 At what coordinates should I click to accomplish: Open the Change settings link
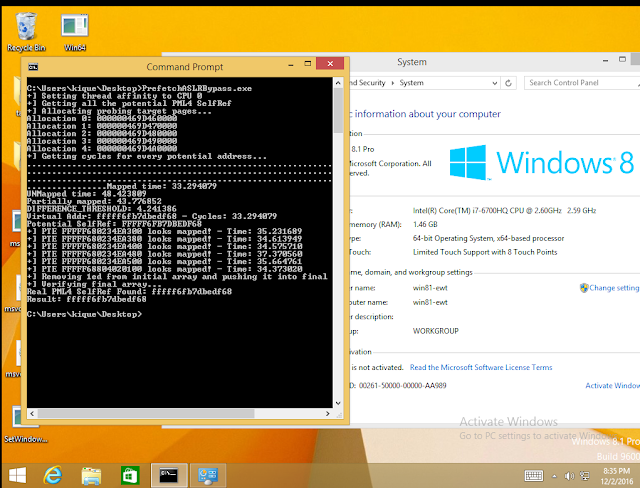(614, 288)
